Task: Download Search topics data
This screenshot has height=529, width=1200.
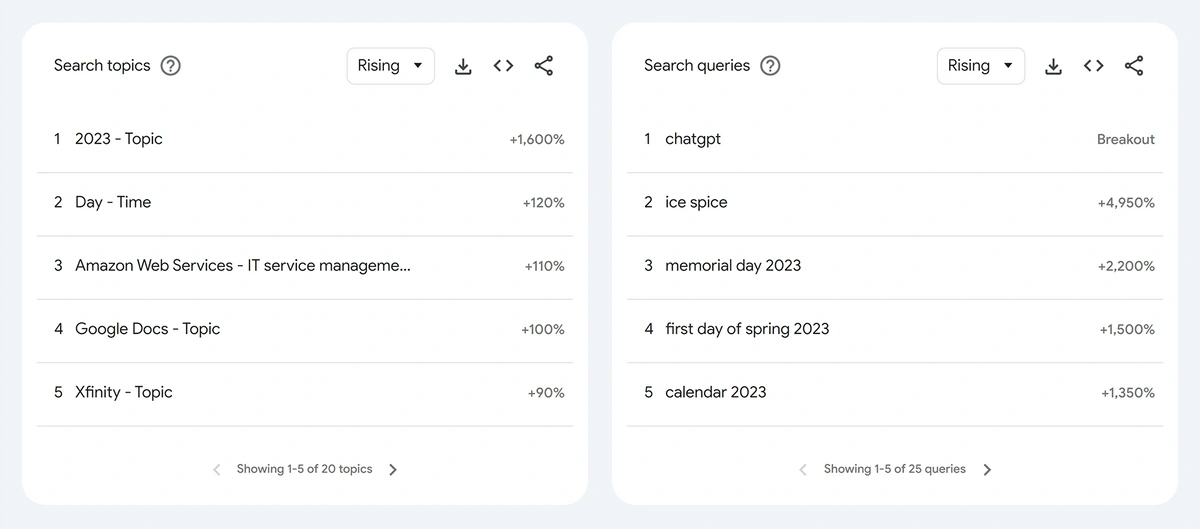Action: 463,66
